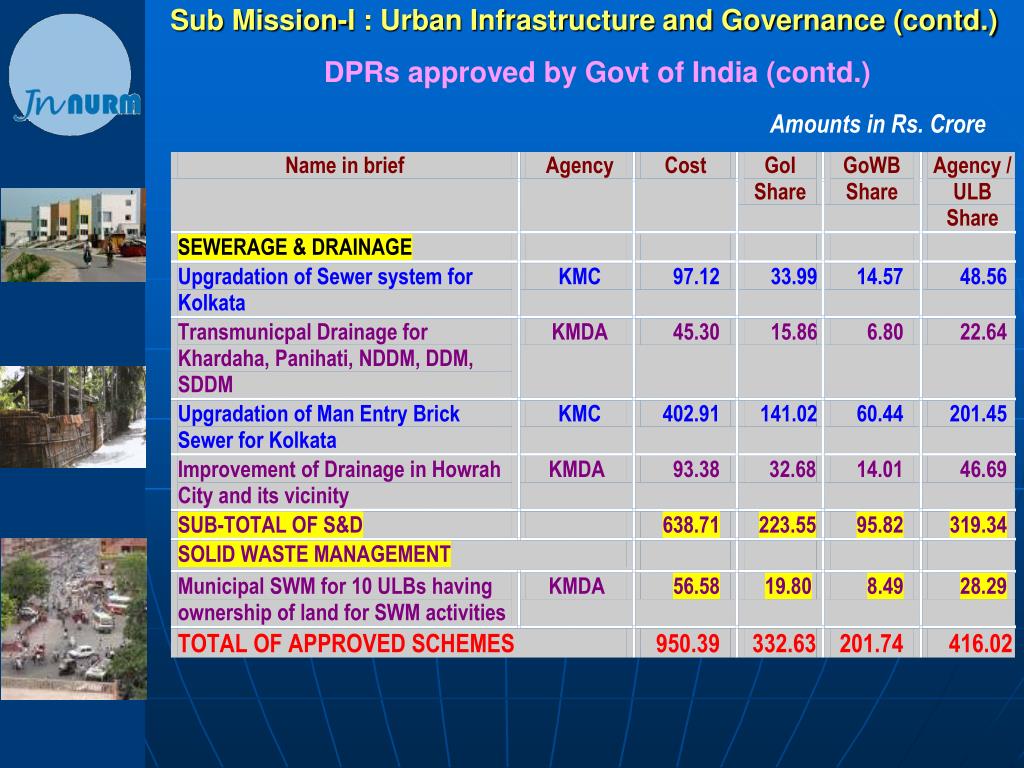1024x768 pixels.
Task: Click ULB share value 46.69
Action: [983, 470]
